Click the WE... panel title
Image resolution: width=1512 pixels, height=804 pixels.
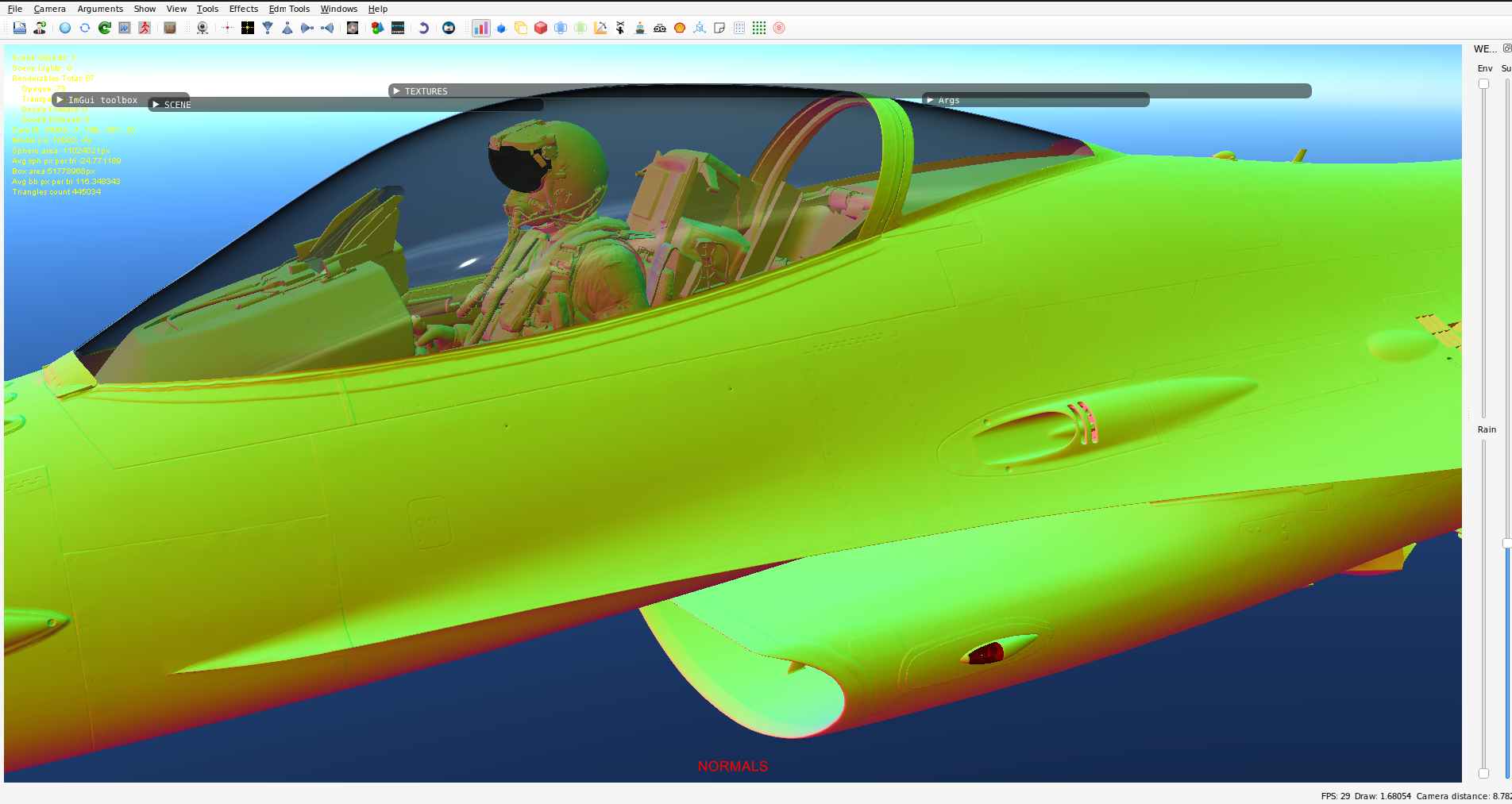point(1485,49)
